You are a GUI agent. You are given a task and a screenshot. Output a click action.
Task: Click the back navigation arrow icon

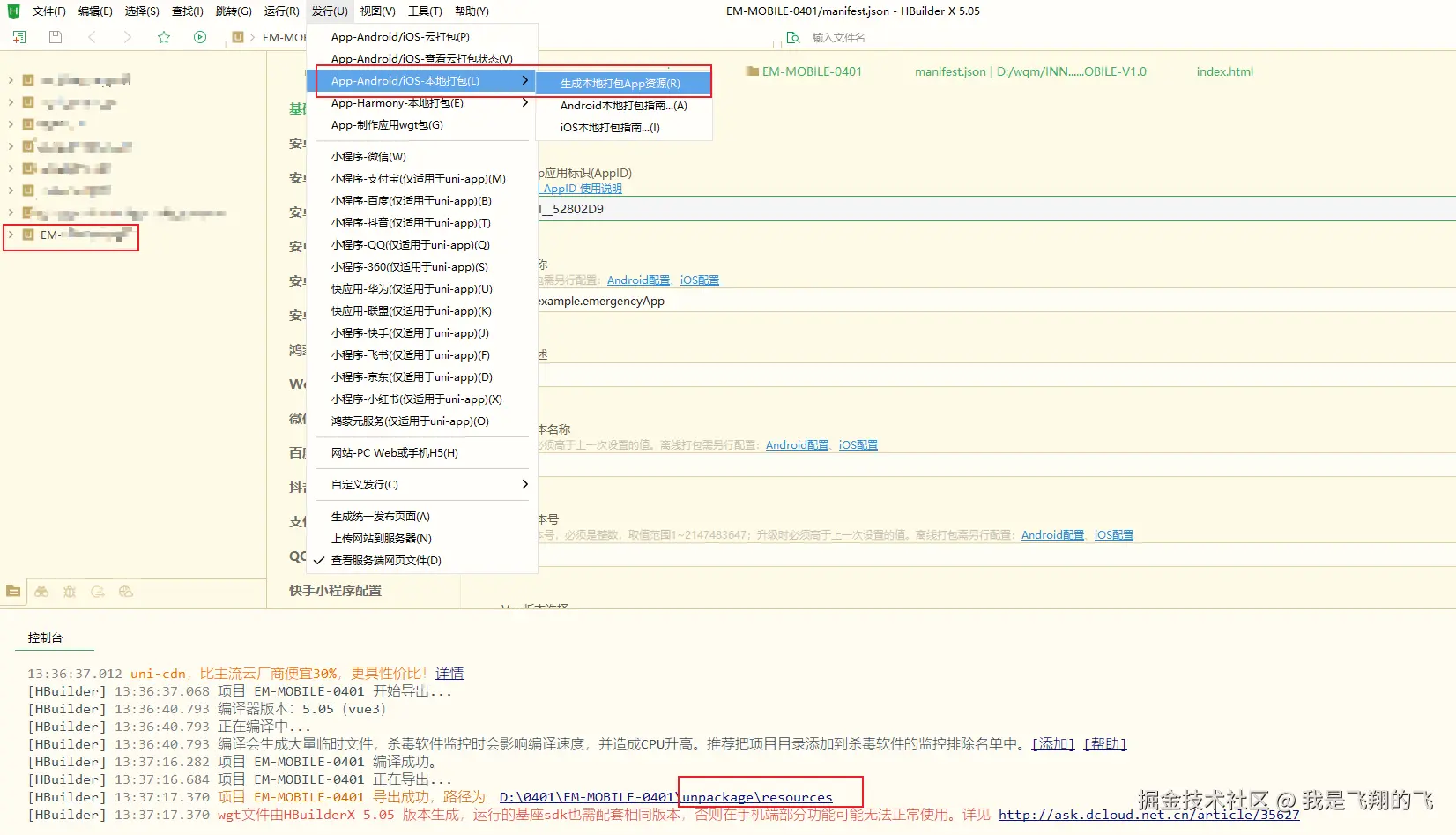pos(92,37)
